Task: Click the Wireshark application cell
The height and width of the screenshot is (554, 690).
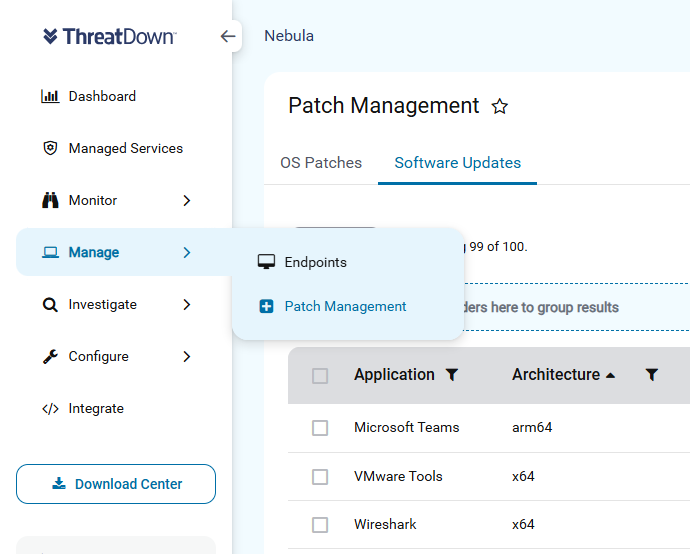Action: click(385, 525)
